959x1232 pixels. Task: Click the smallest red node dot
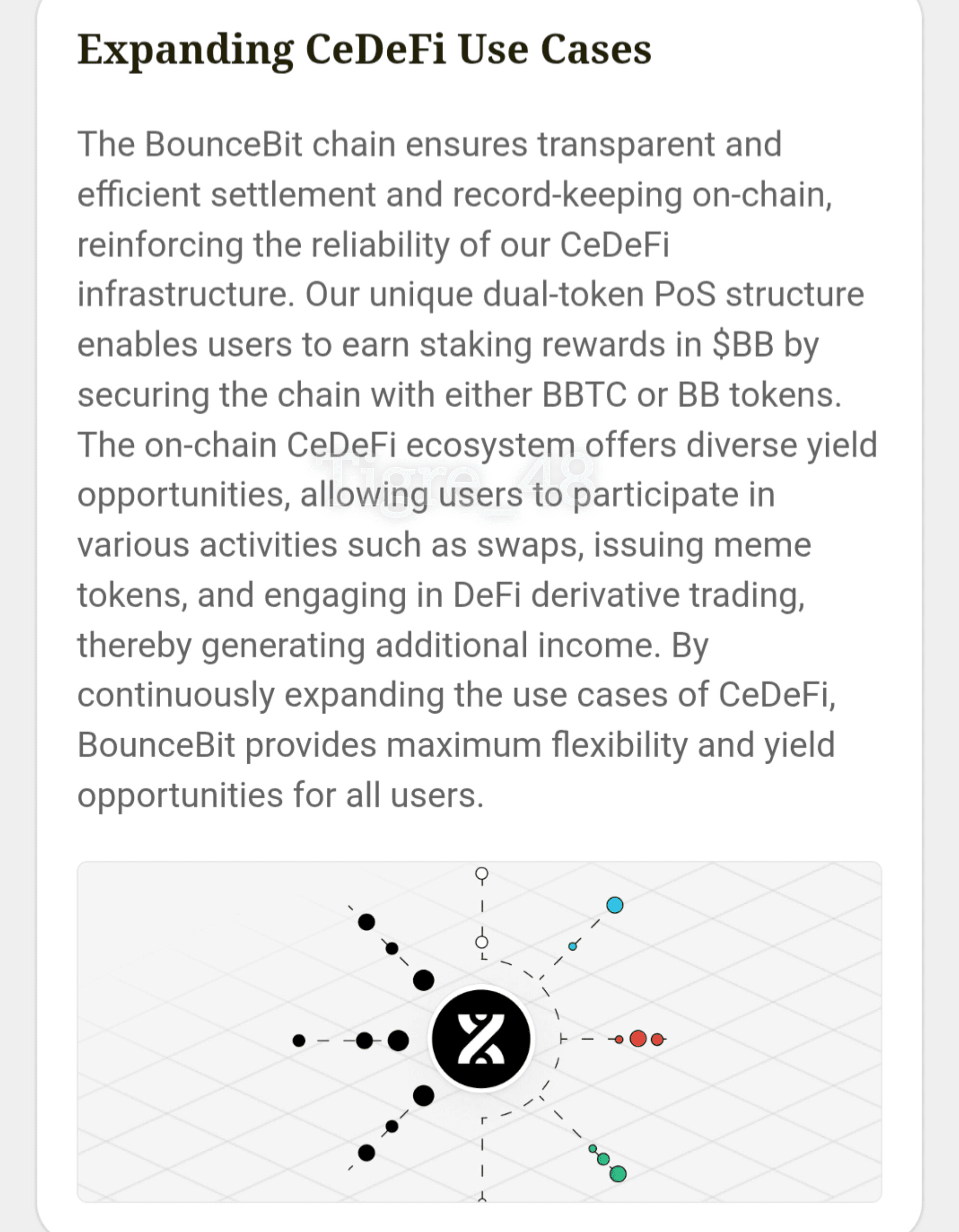pos(619,1039)
